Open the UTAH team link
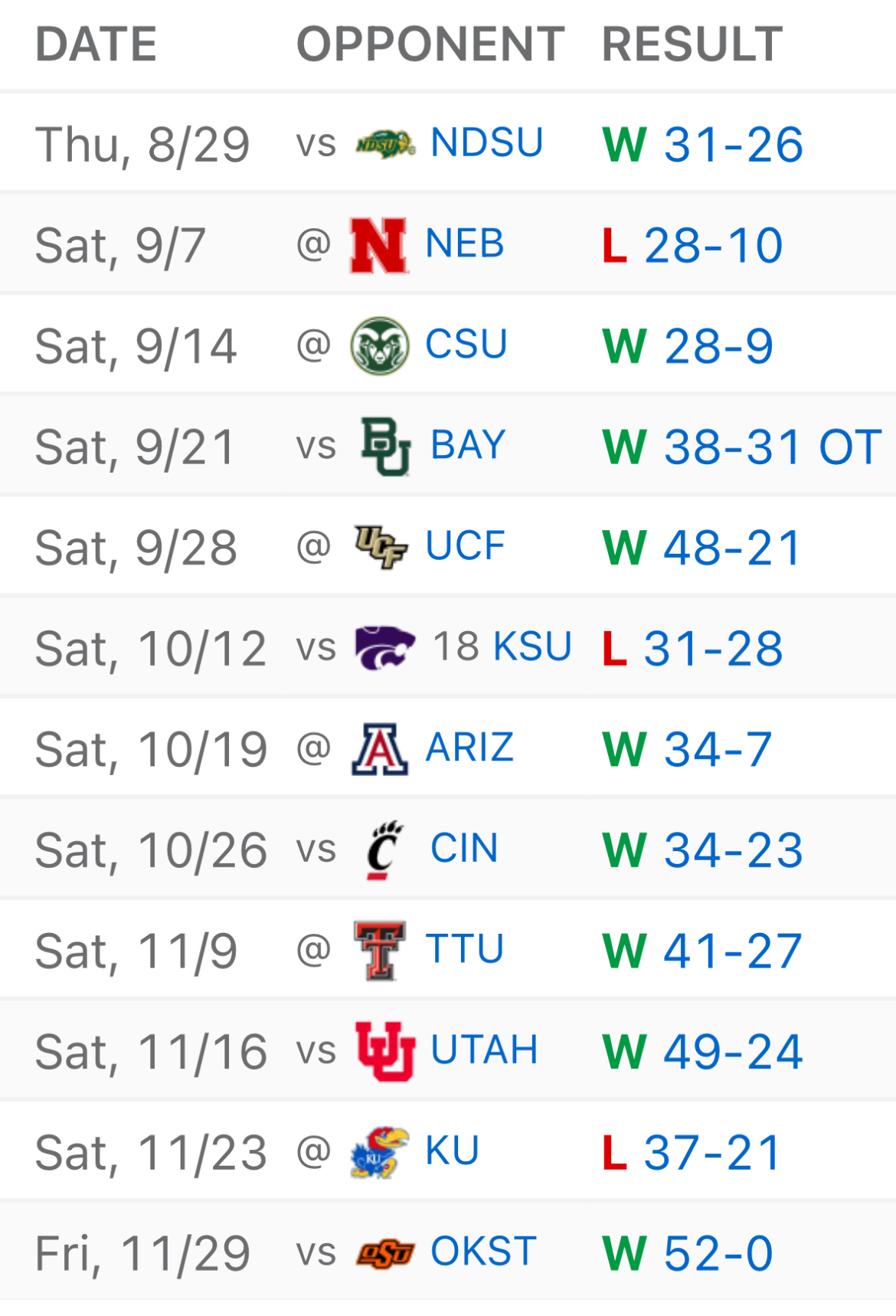The image size is (896, 1316). click(x=484, y=1050)
